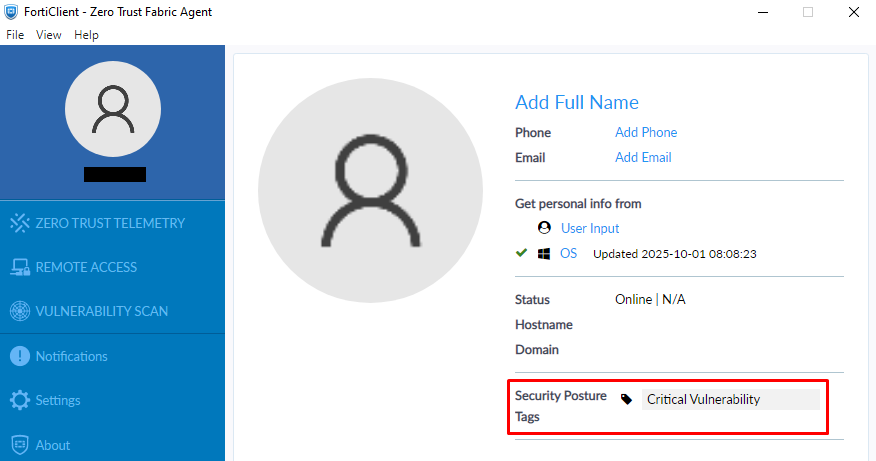Click the Critical Vulnerability tag

tap(731, 399)
